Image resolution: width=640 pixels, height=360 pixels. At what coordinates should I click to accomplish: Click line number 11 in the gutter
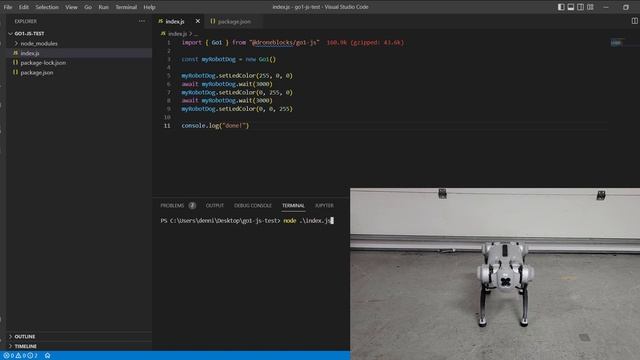(167, 126)
